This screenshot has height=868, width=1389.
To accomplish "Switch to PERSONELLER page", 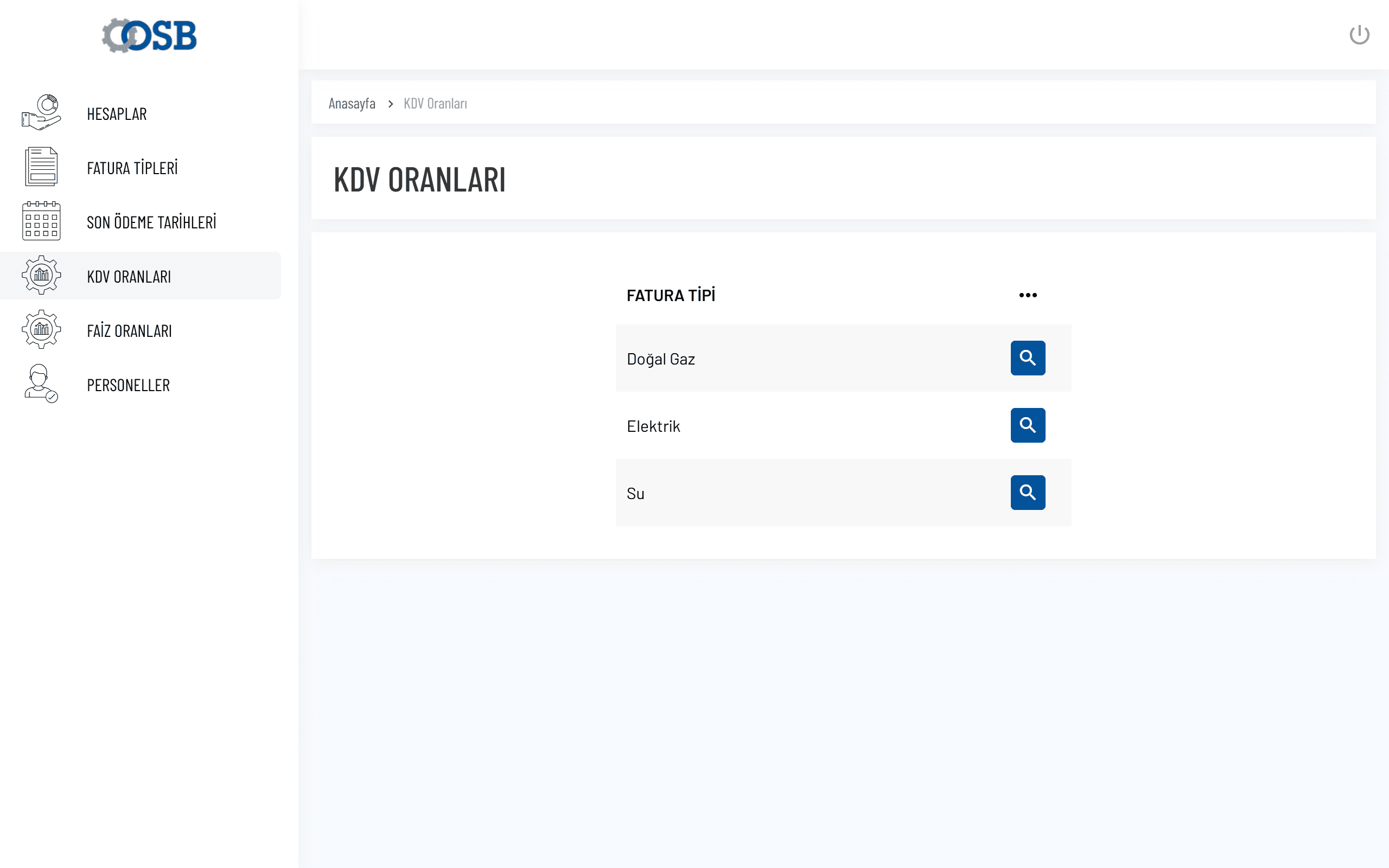I will point(128,385).
